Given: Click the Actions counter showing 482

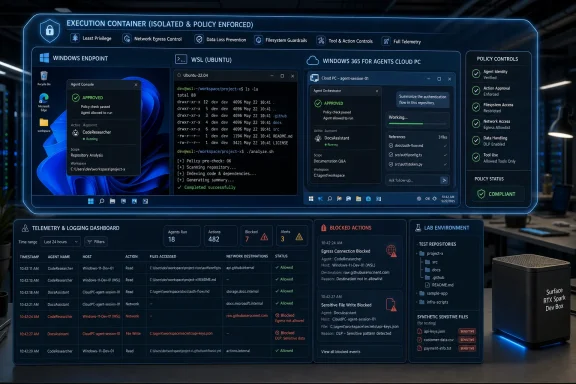Looking at the screenshot, I should [220, 236].
